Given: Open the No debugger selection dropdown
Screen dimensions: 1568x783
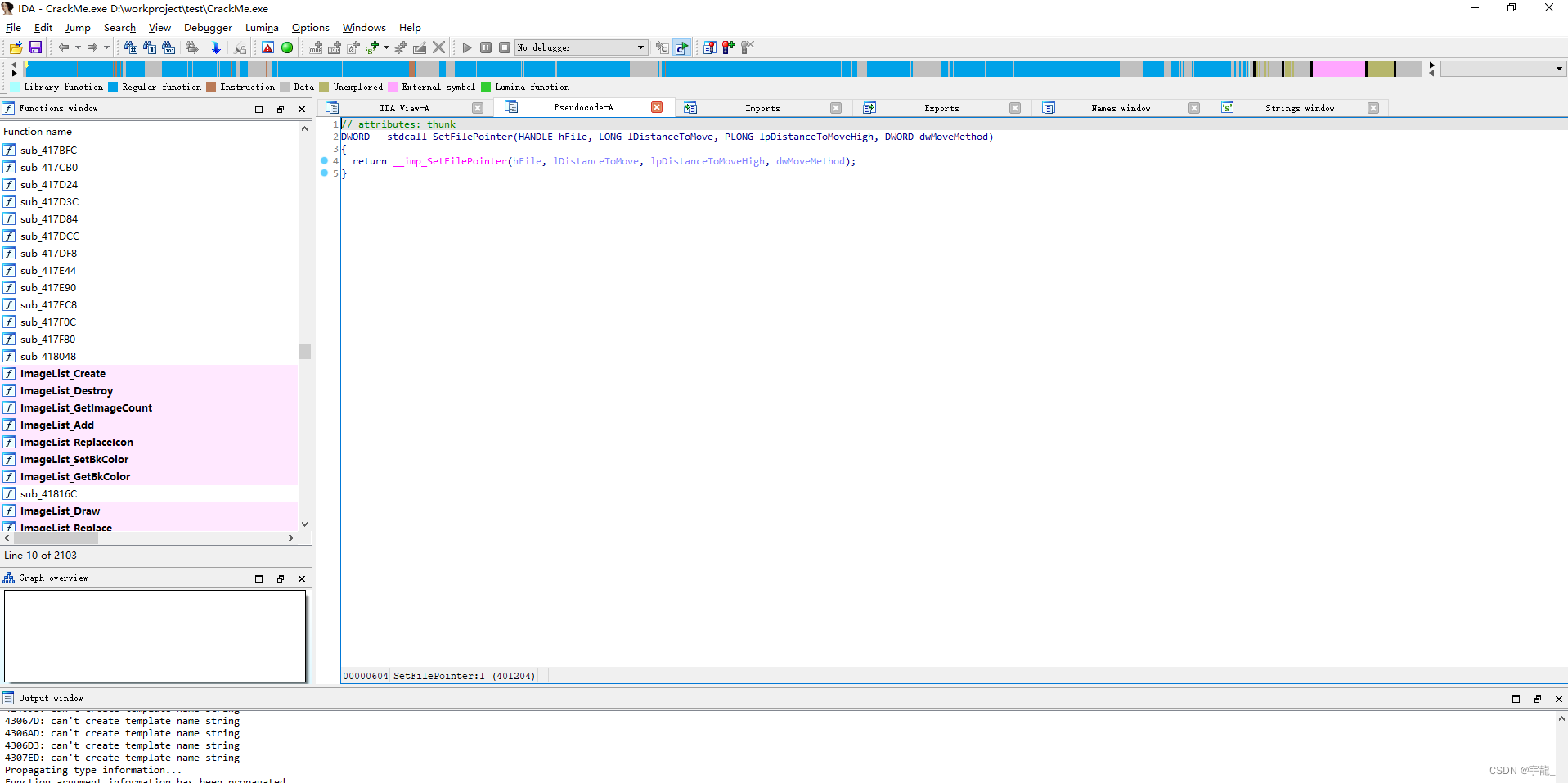Looking at the screenshot, I should click(x=582, y=47).
